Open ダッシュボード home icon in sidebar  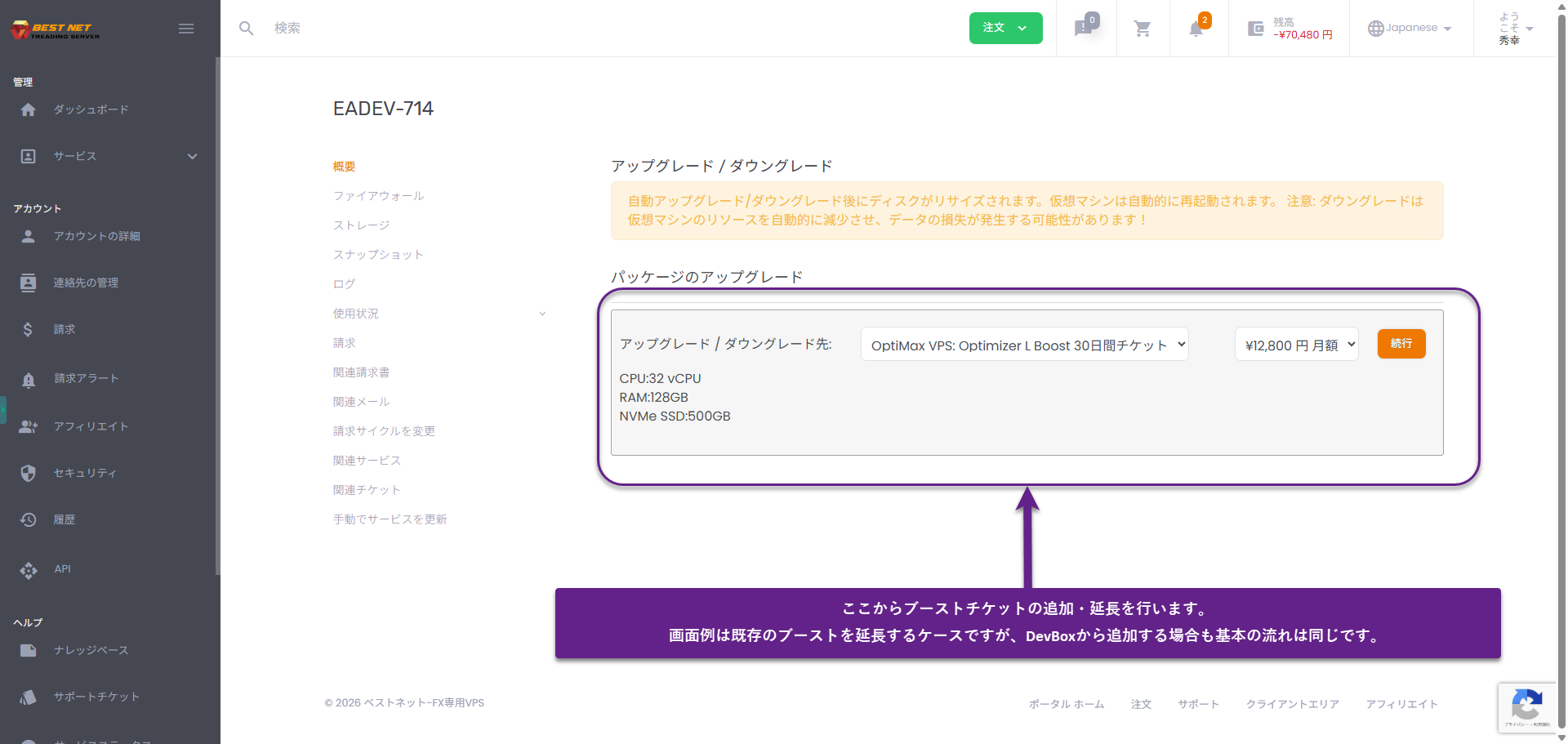pyautogui.click(x=29, y=109)
